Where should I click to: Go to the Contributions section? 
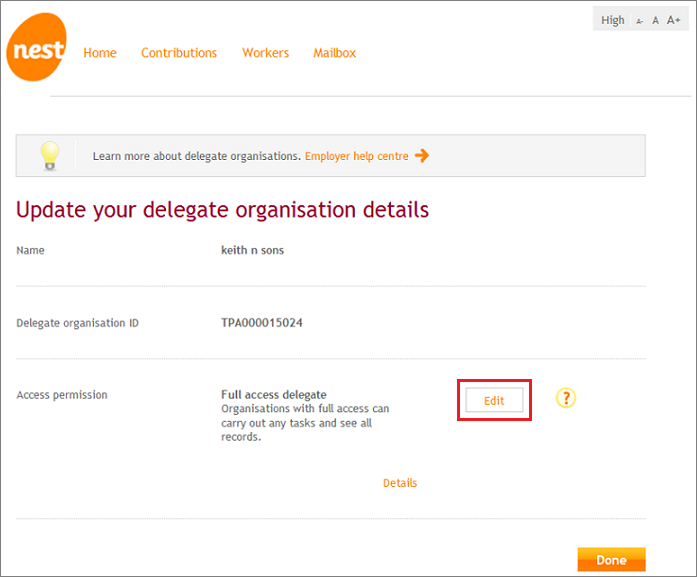179,53
